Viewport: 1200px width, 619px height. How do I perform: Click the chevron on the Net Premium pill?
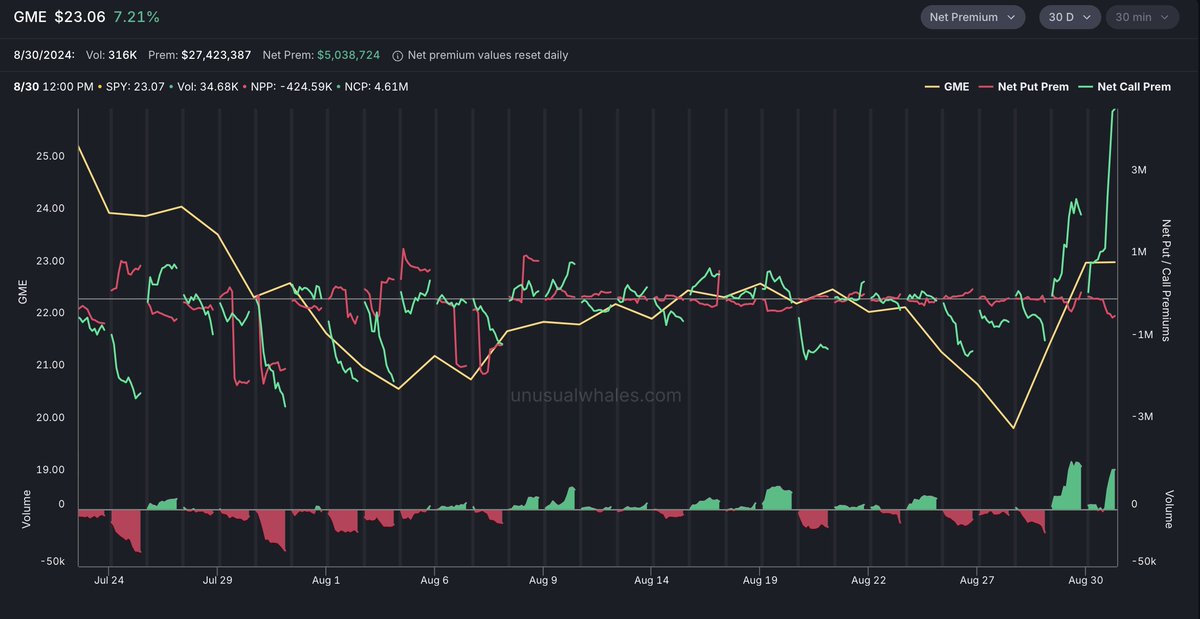coord(1013,16)
